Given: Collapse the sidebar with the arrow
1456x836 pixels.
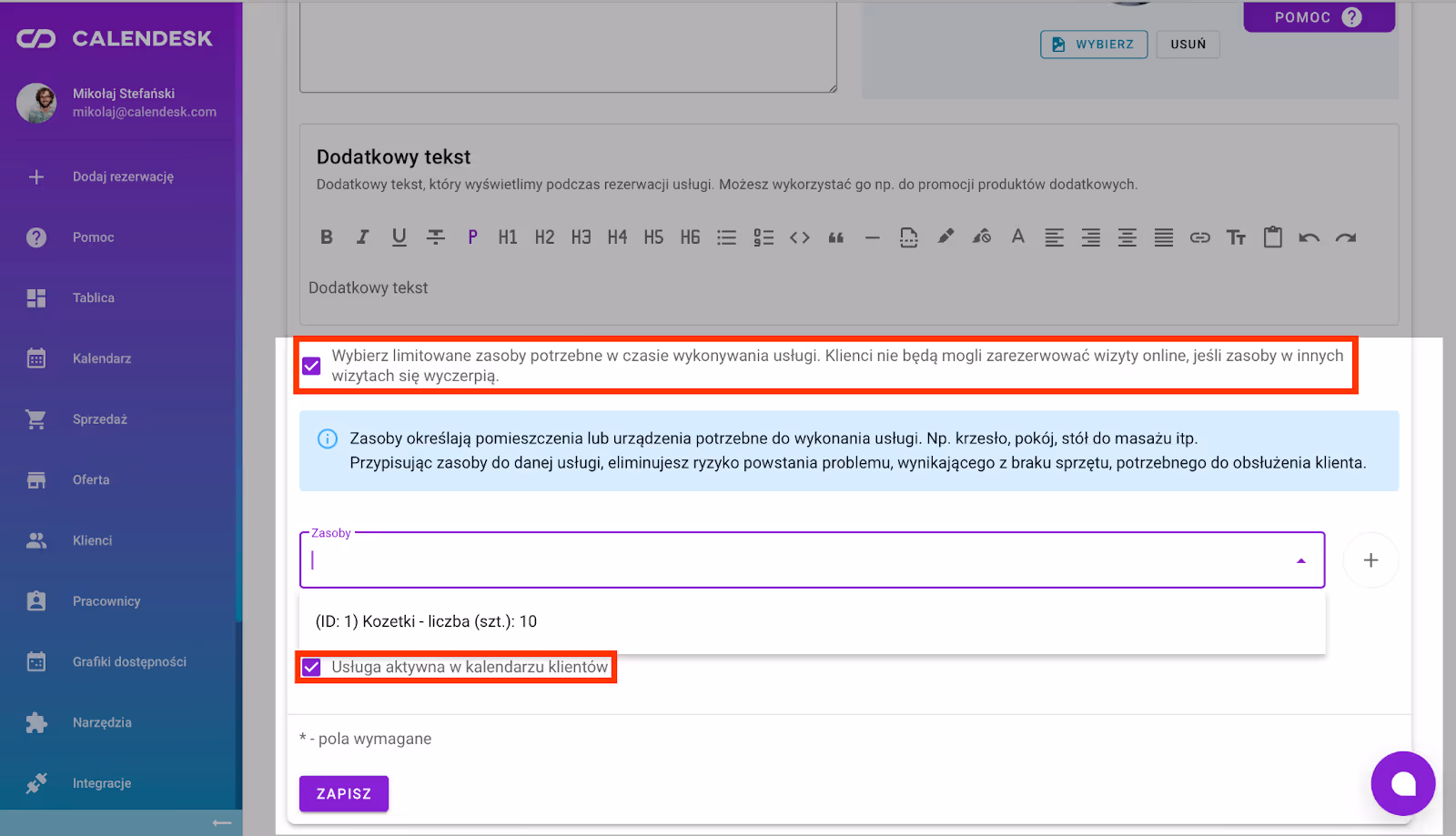Looking at the screenshot, I should pyautogui.click(x=221, y=822).
